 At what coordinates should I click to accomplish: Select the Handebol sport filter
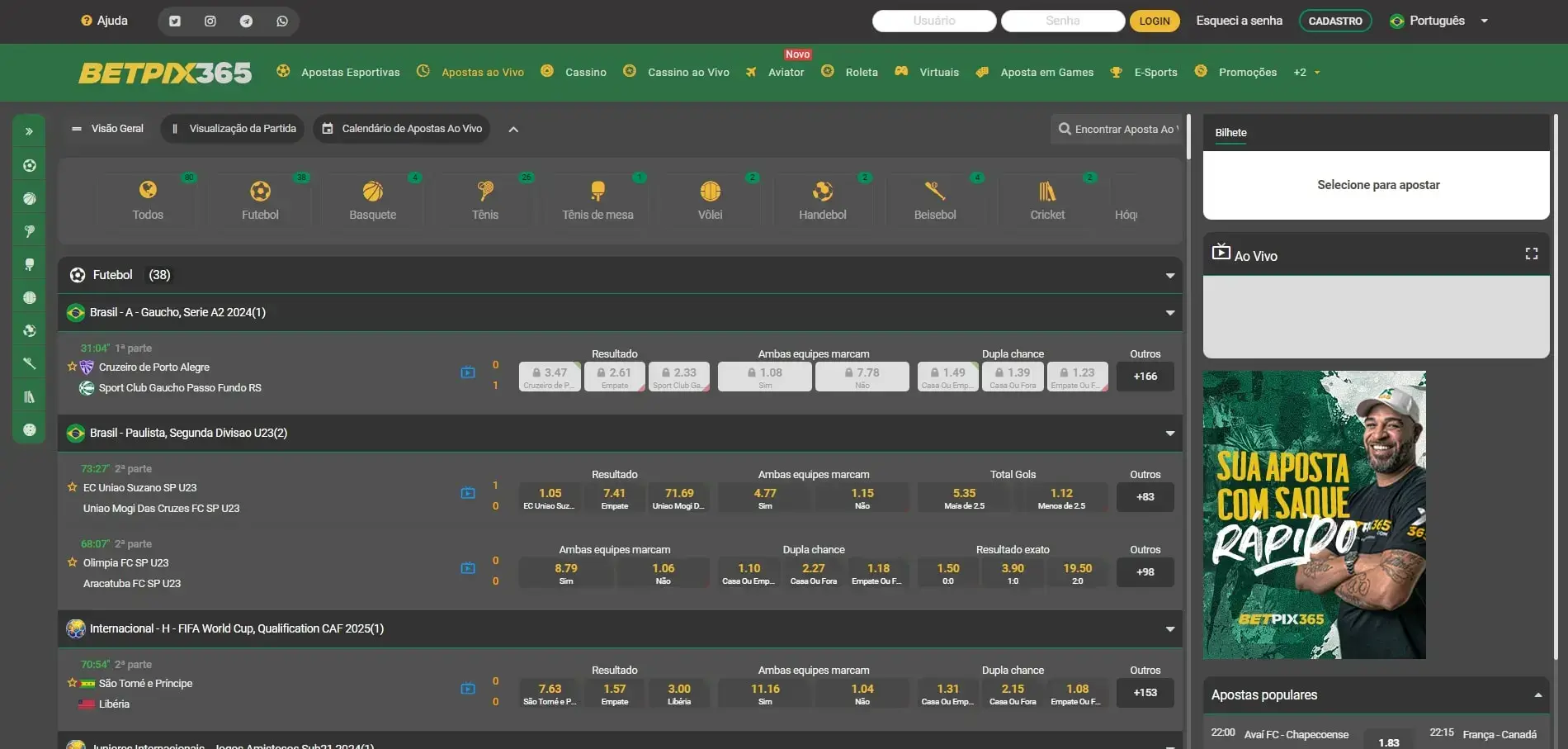pos(822,201)
